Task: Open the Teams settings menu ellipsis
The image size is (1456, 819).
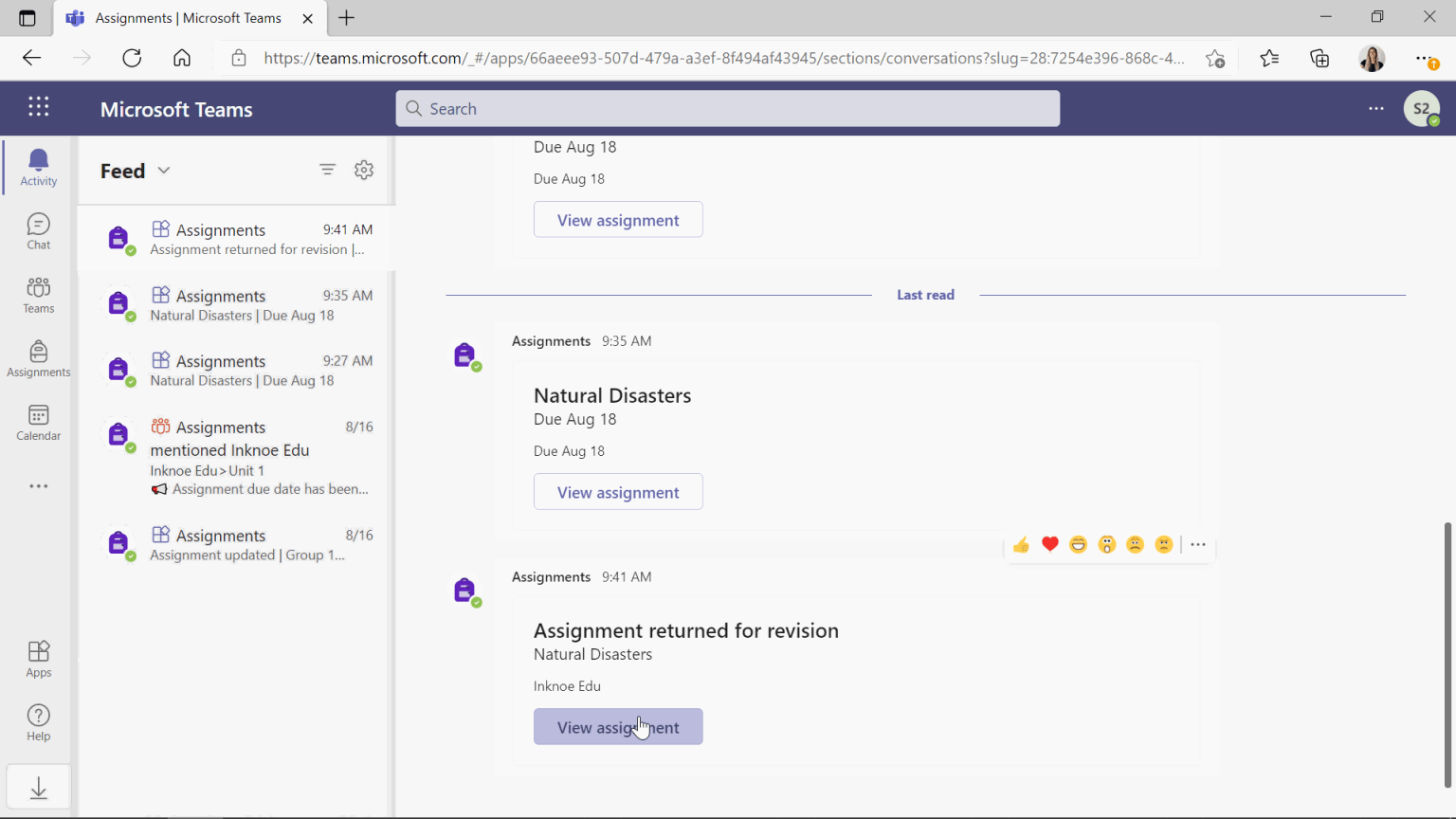Action: click(x=1375, y=108)
